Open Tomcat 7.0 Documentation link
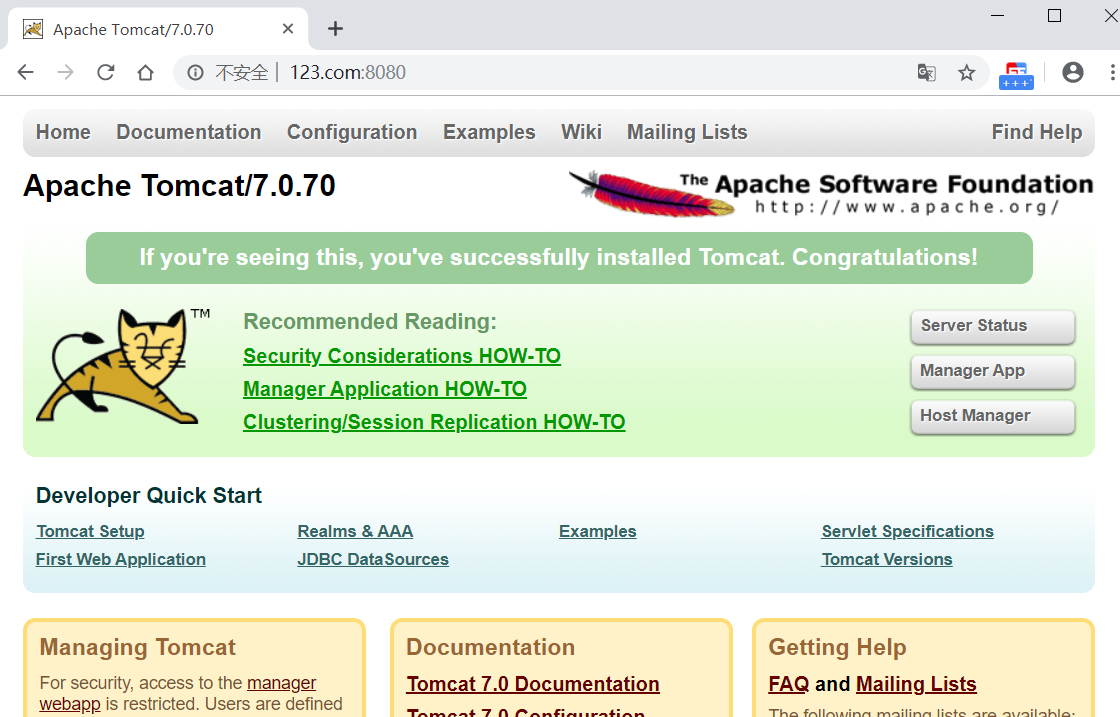1120x717 pixels. [x=533, y=684]
